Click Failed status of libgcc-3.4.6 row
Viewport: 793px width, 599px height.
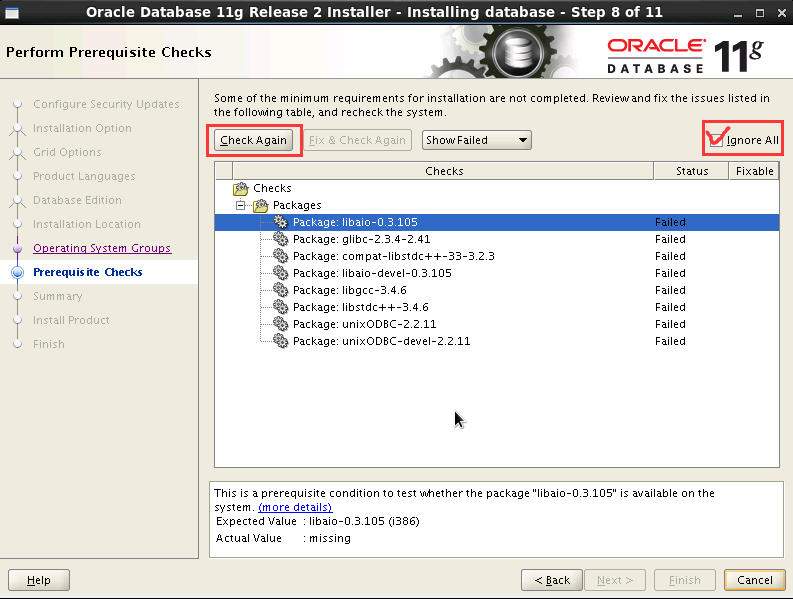coord(670,290)
